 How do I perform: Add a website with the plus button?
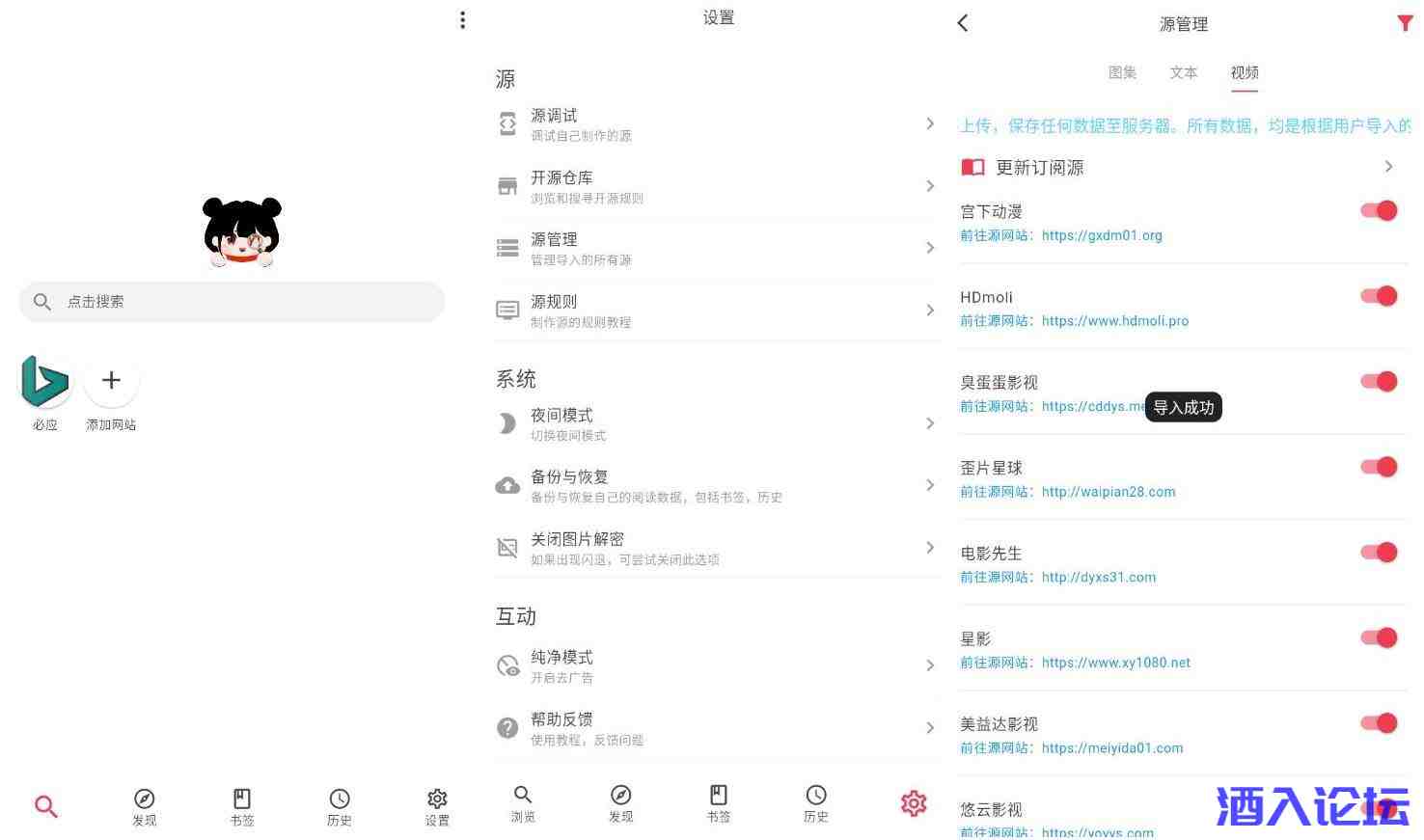[x=111, y=381]
